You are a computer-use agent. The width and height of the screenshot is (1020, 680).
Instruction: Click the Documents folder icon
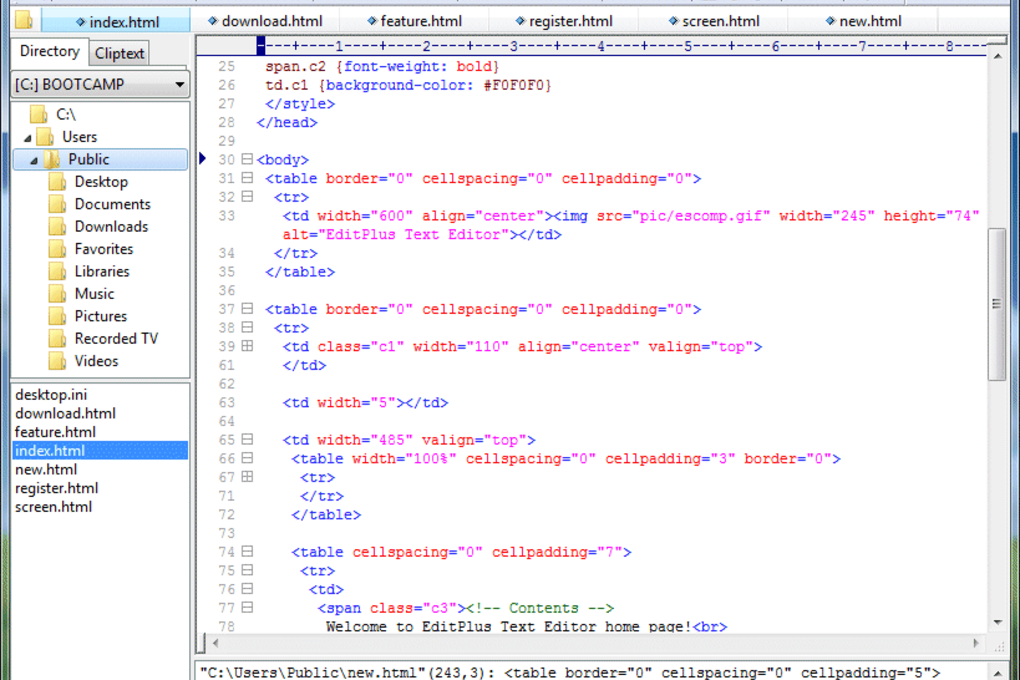[57, 204]
